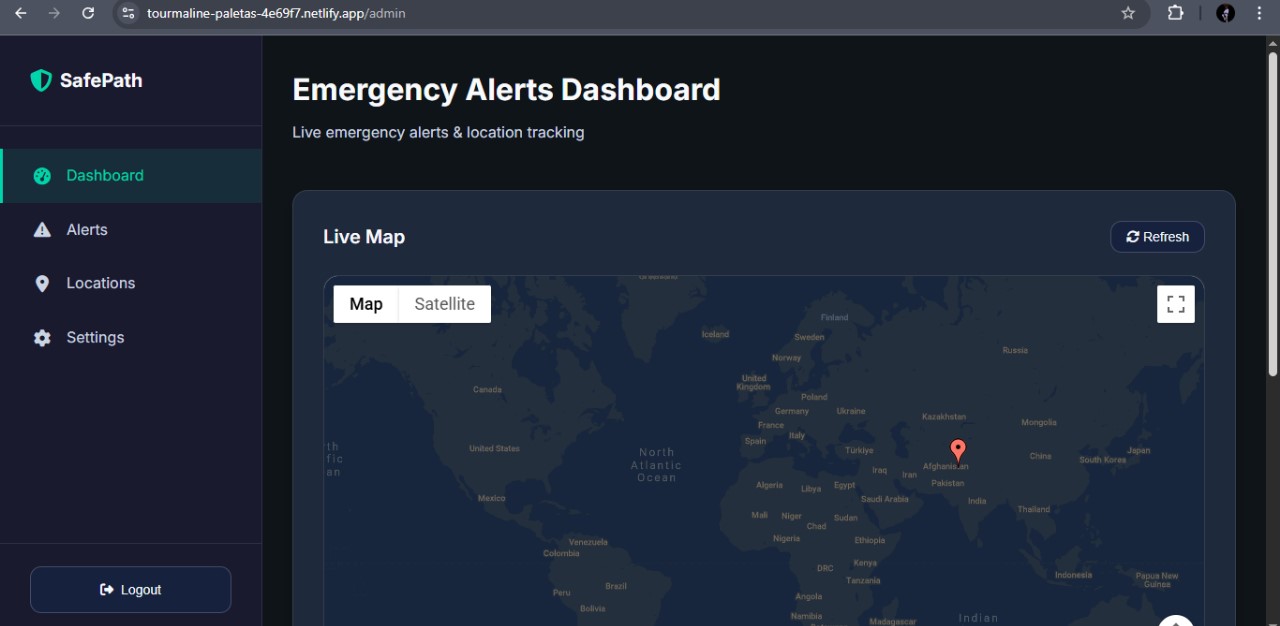The width and height of the screenshot is (1280, 626).
Task: Switch the map to Satellite view
Action: [445, 304]
